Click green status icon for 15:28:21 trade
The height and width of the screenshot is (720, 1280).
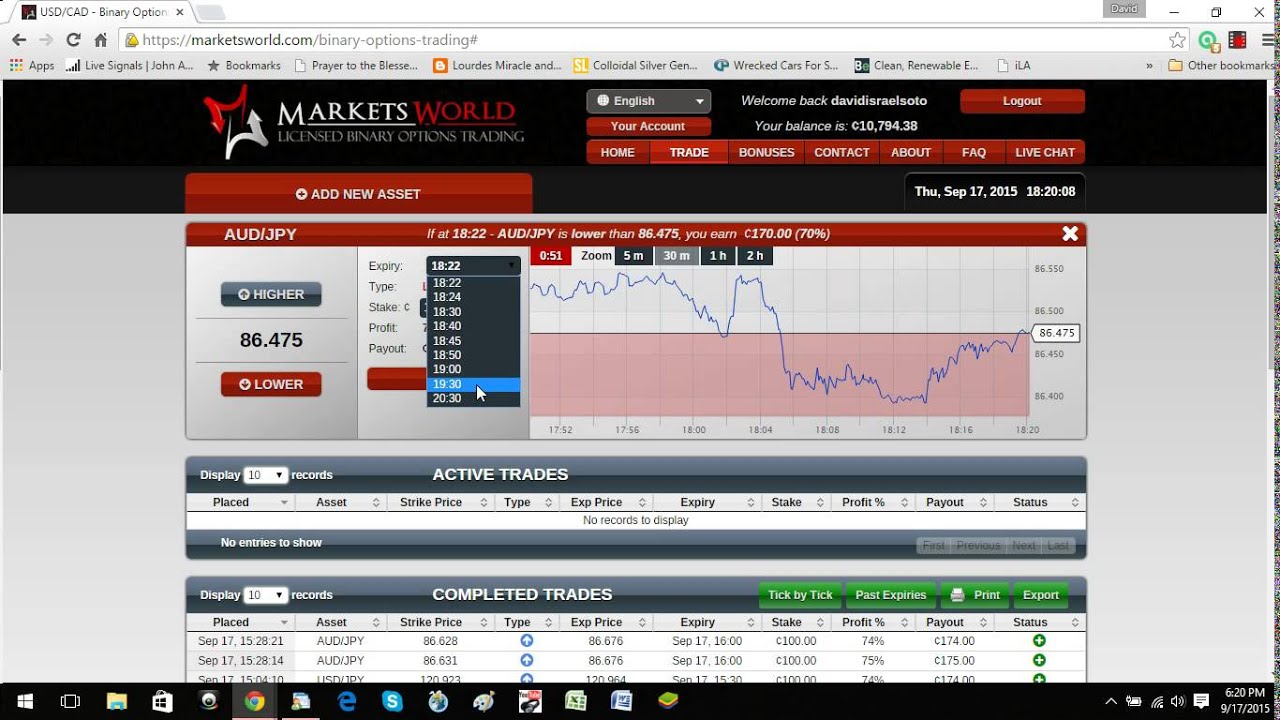[x=1039, y=641]
